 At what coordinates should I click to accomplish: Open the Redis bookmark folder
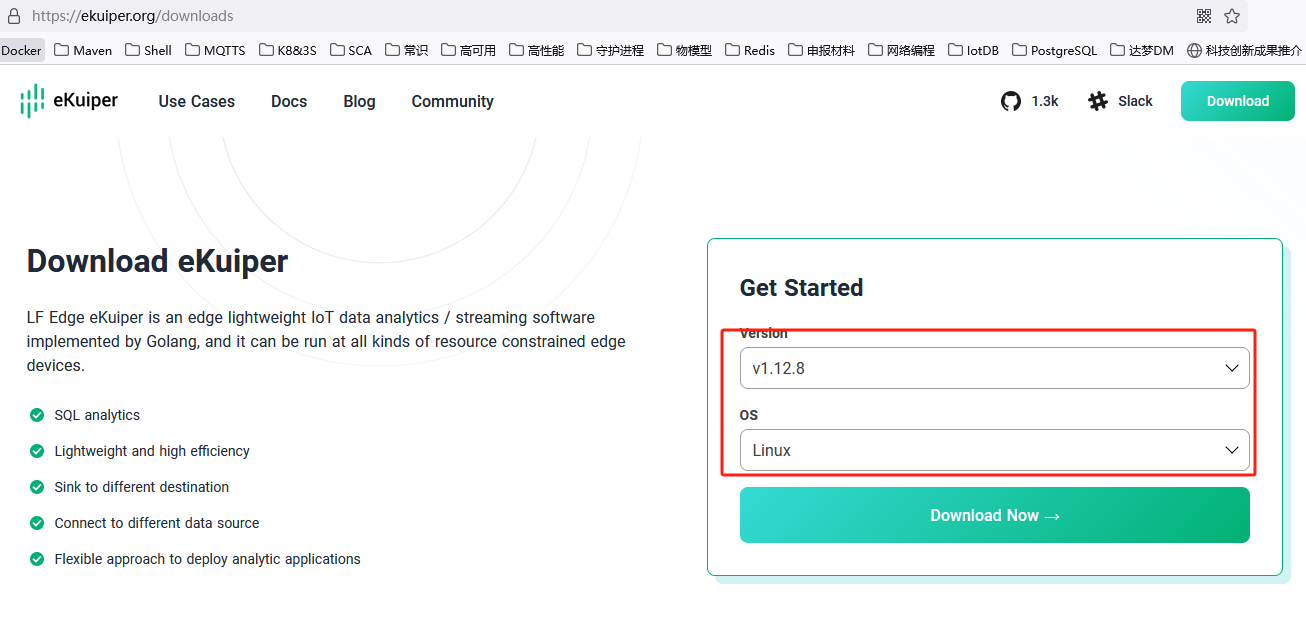(749, 50)
